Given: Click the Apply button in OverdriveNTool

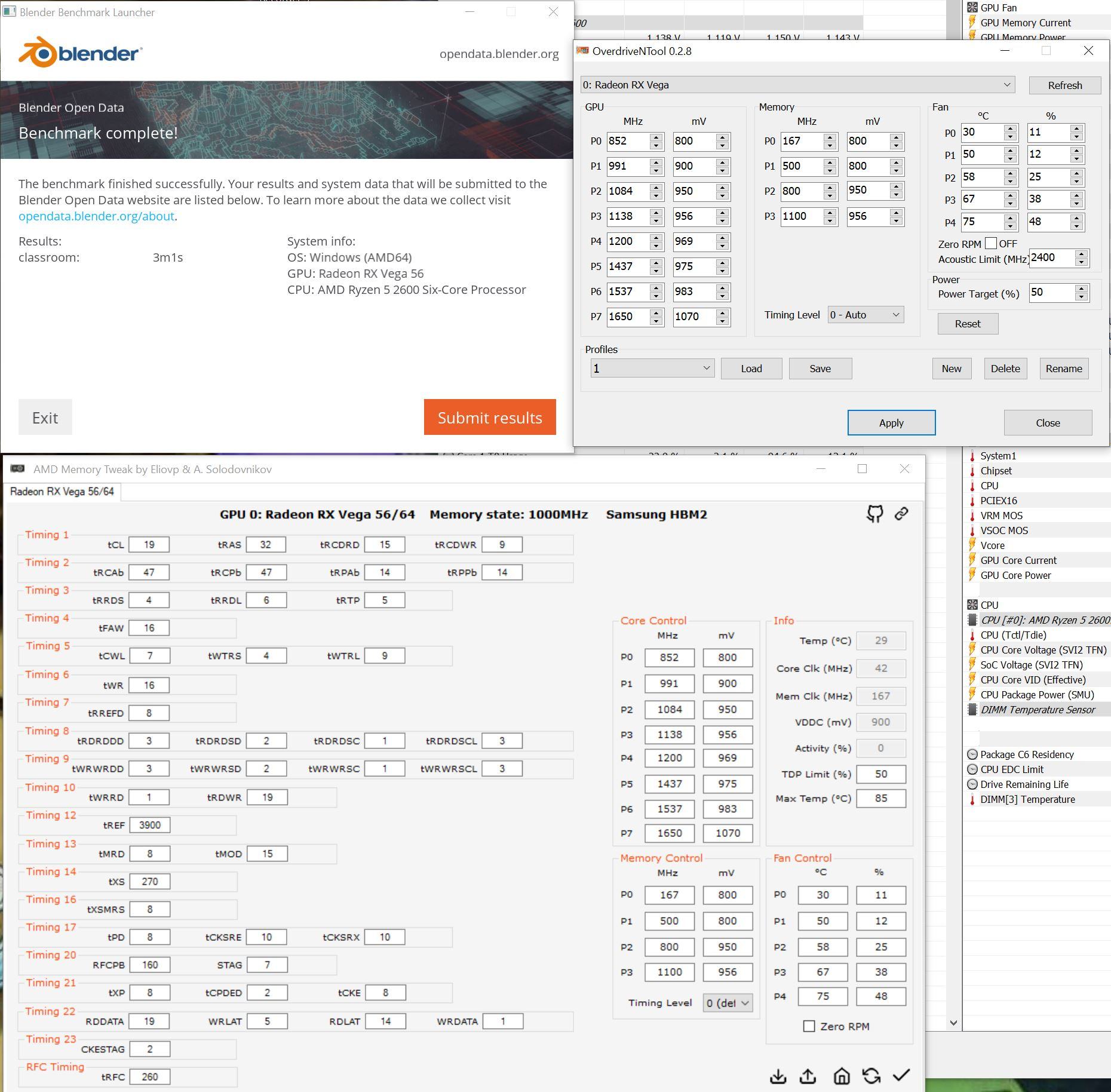Looking at the screenshot, I should pos(891,423).
